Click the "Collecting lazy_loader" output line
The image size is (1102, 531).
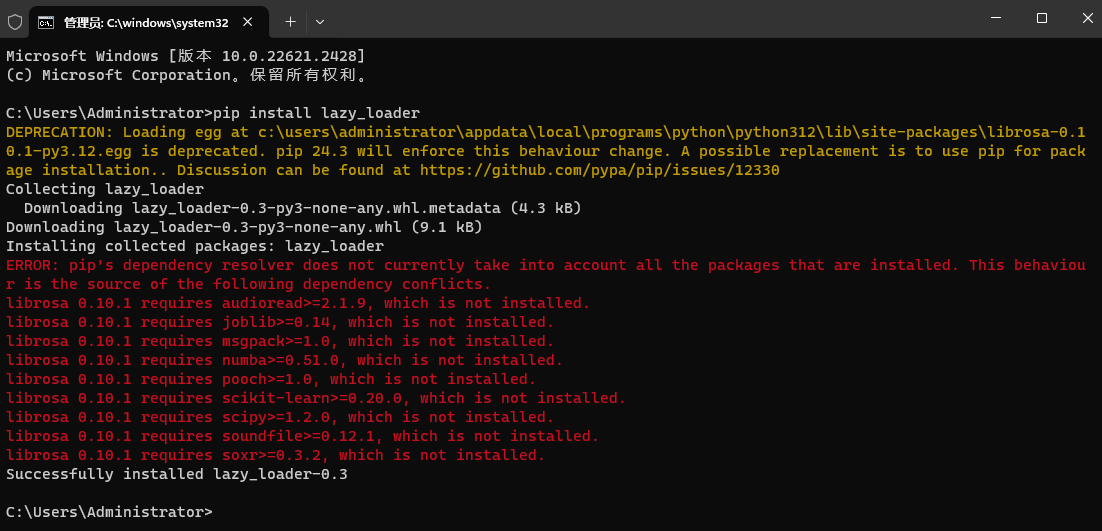(x=105, y=189)
